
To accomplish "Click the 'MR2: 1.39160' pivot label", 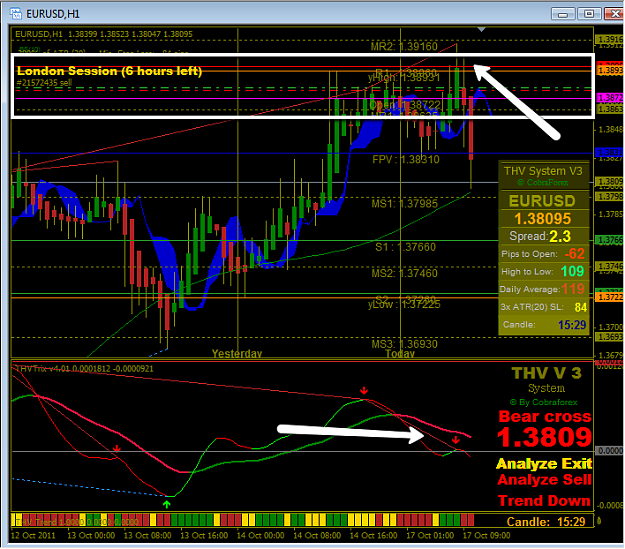I will click(404, 47).
